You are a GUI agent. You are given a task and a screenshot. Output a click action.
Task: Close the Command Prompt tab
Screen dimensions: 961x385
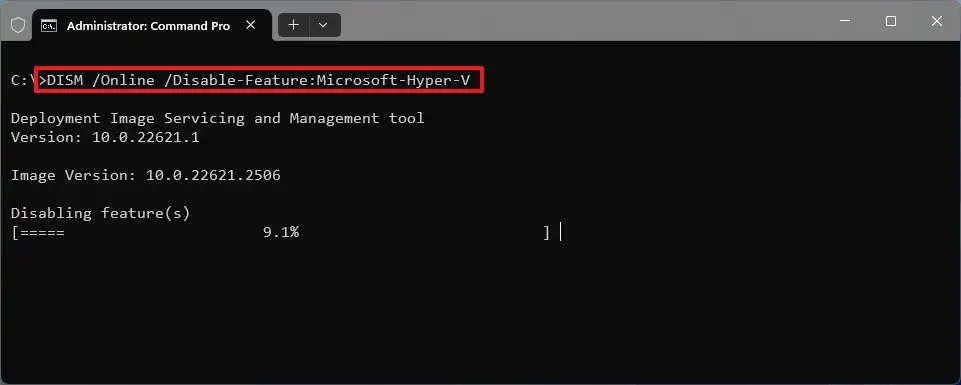(251, 25)
